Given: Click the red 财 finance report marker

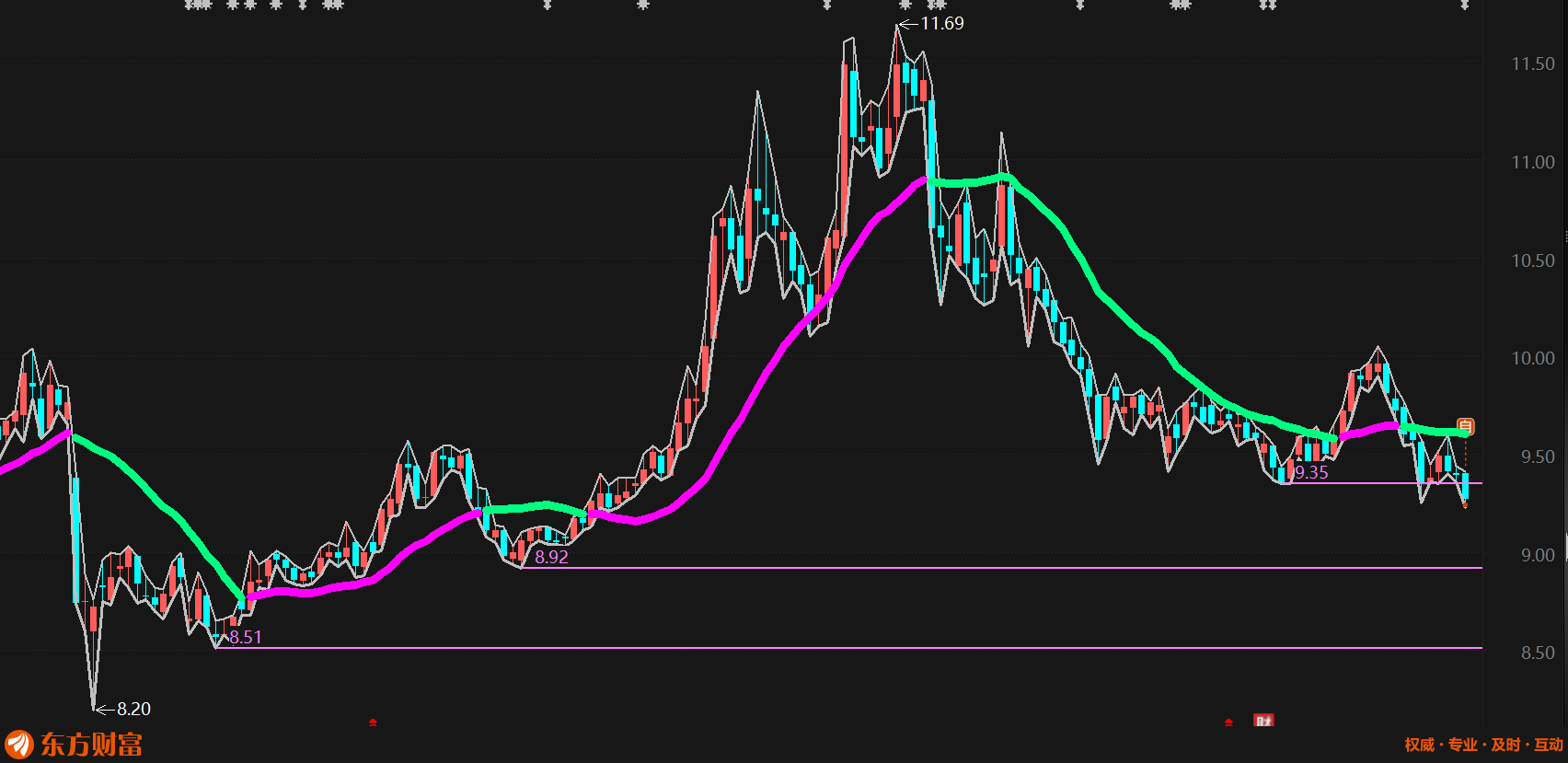Looking at the screenshot, I should point(1263,721).
